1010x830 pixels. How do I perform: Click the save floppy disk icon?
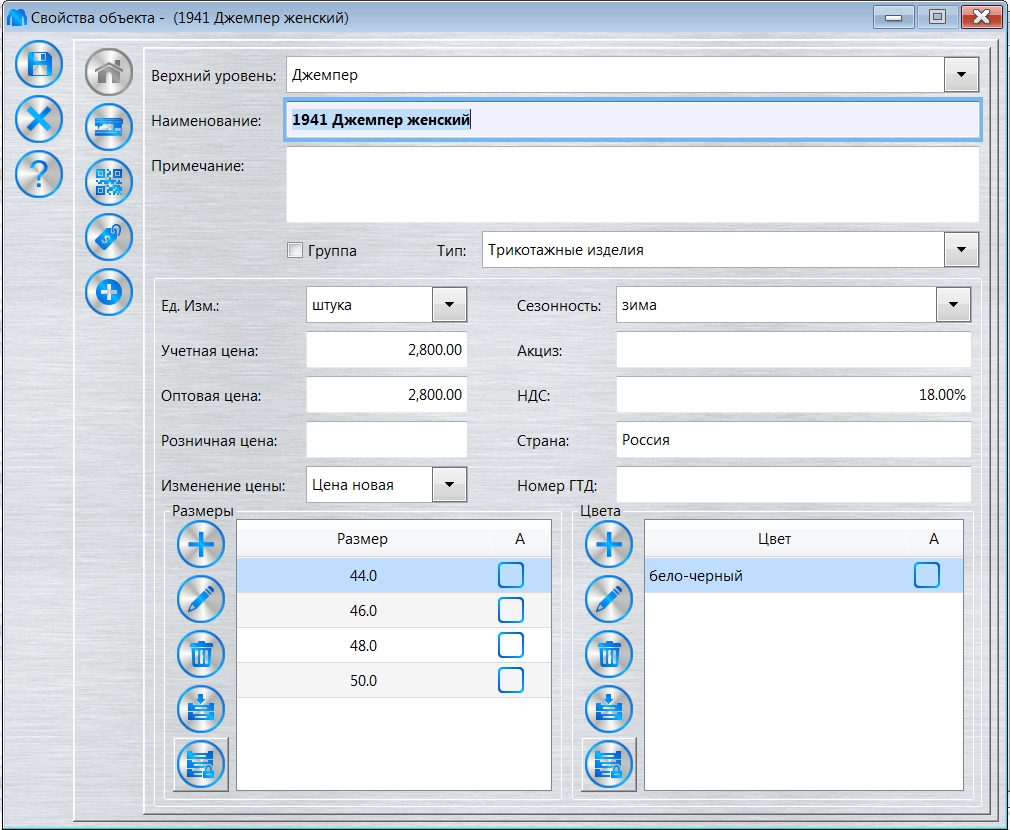[x=39, y=66]
